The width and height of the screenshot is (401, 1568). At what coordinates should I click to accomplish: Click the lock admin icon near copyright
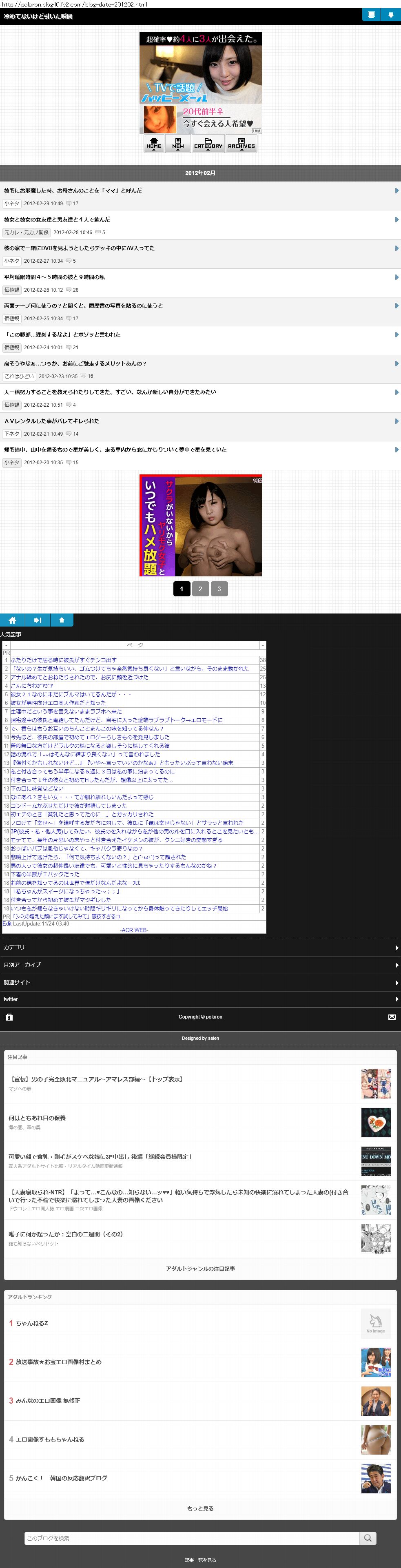click(x=9, y=1017)
